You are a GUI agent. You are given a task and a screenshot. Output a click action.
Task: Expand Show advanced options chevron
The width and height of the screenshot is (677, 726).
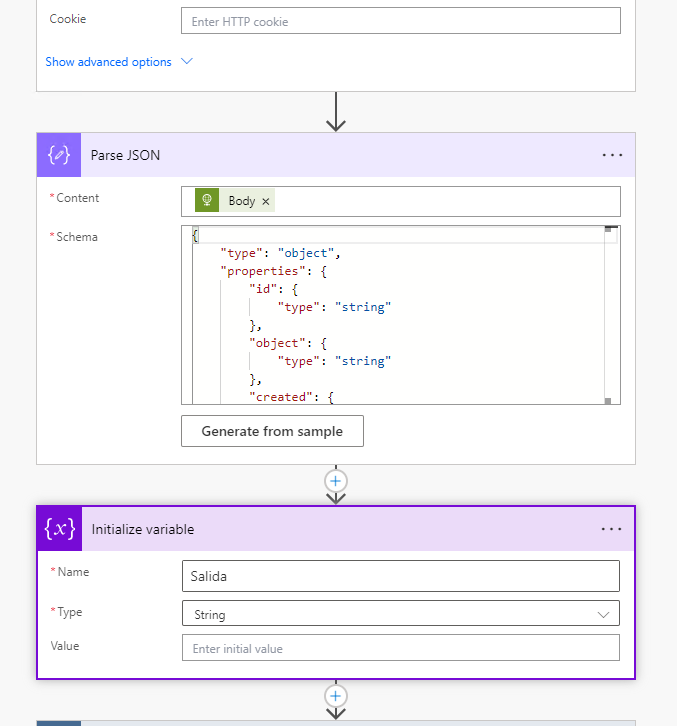[186, 62]
